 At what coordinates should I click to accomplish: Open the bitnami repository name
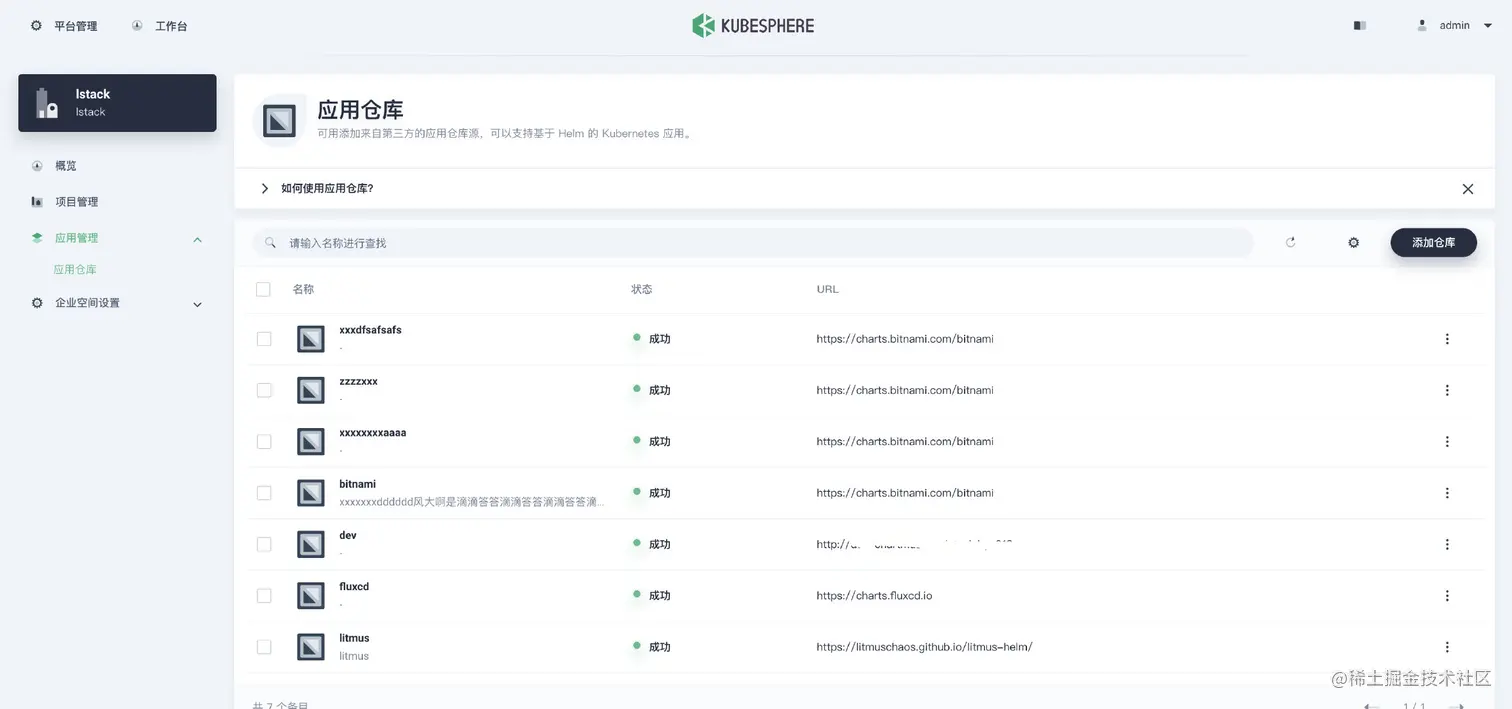tap(357, 484)
